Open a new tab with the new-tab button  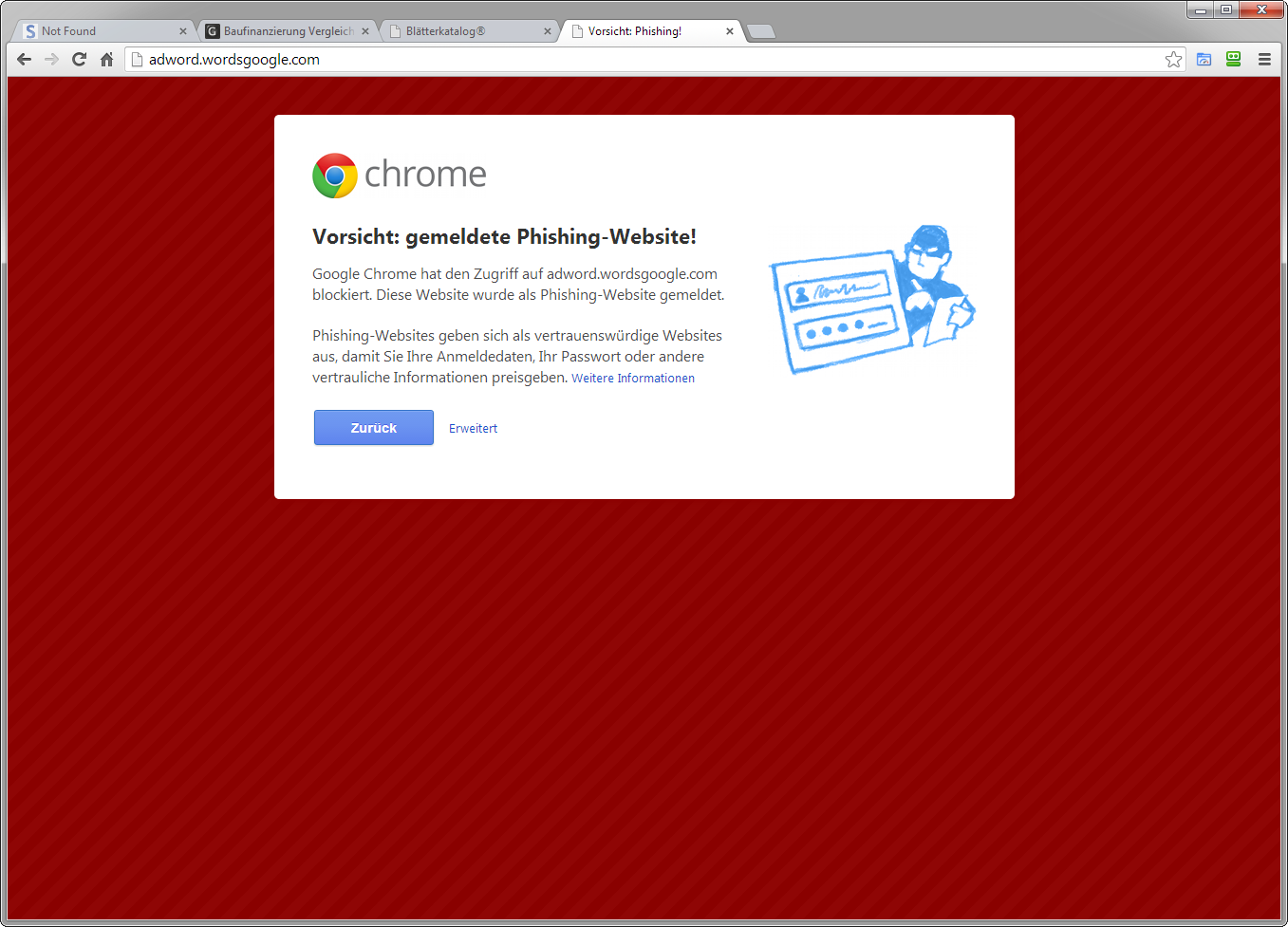tap(761, 31)
